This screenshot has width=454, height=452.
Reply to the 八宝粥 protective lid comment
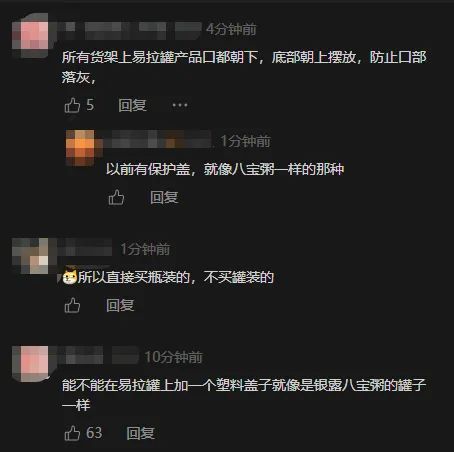164,197
